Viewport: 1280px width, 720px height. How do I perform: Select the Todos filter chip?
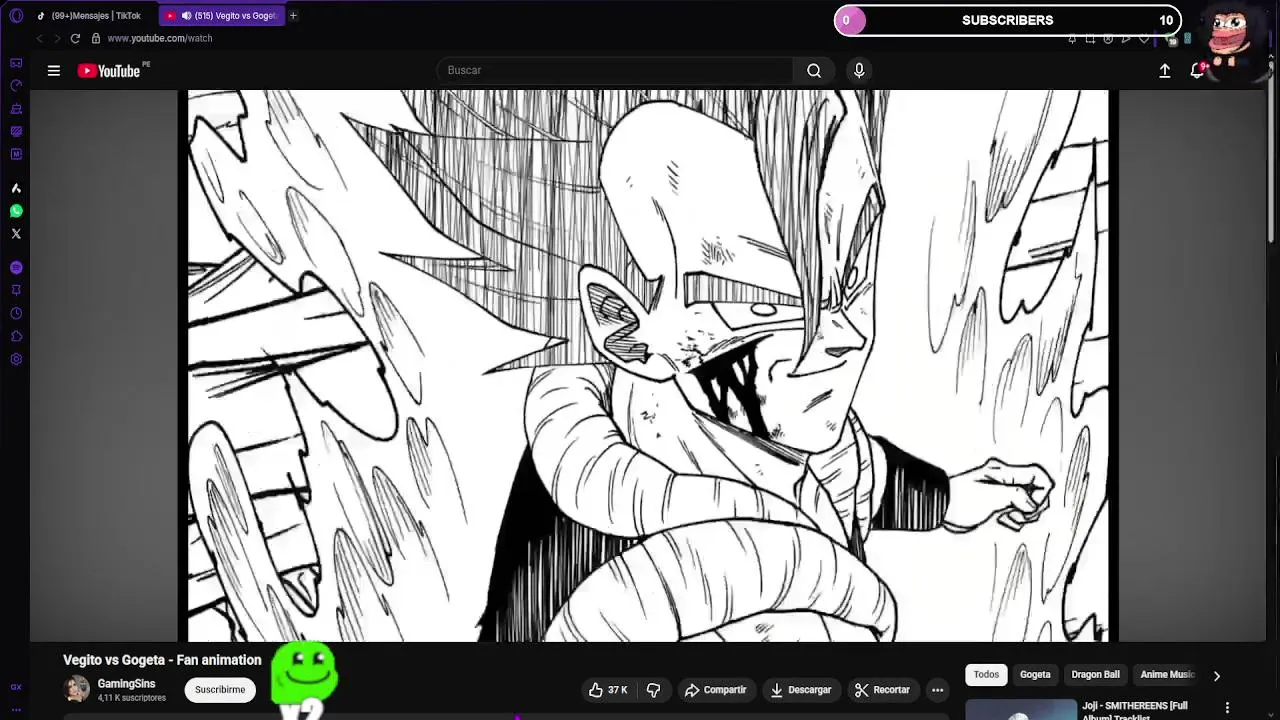pos(986,674)
